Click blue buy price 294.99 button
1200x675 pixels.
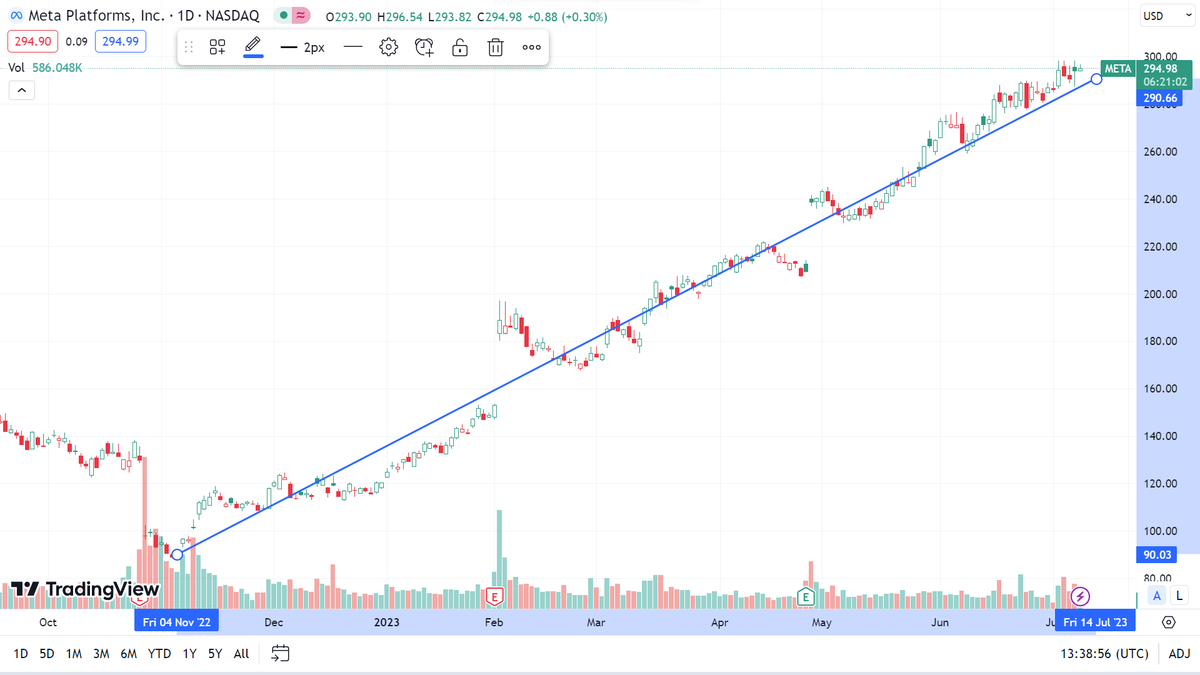click(x=120, y=41)
